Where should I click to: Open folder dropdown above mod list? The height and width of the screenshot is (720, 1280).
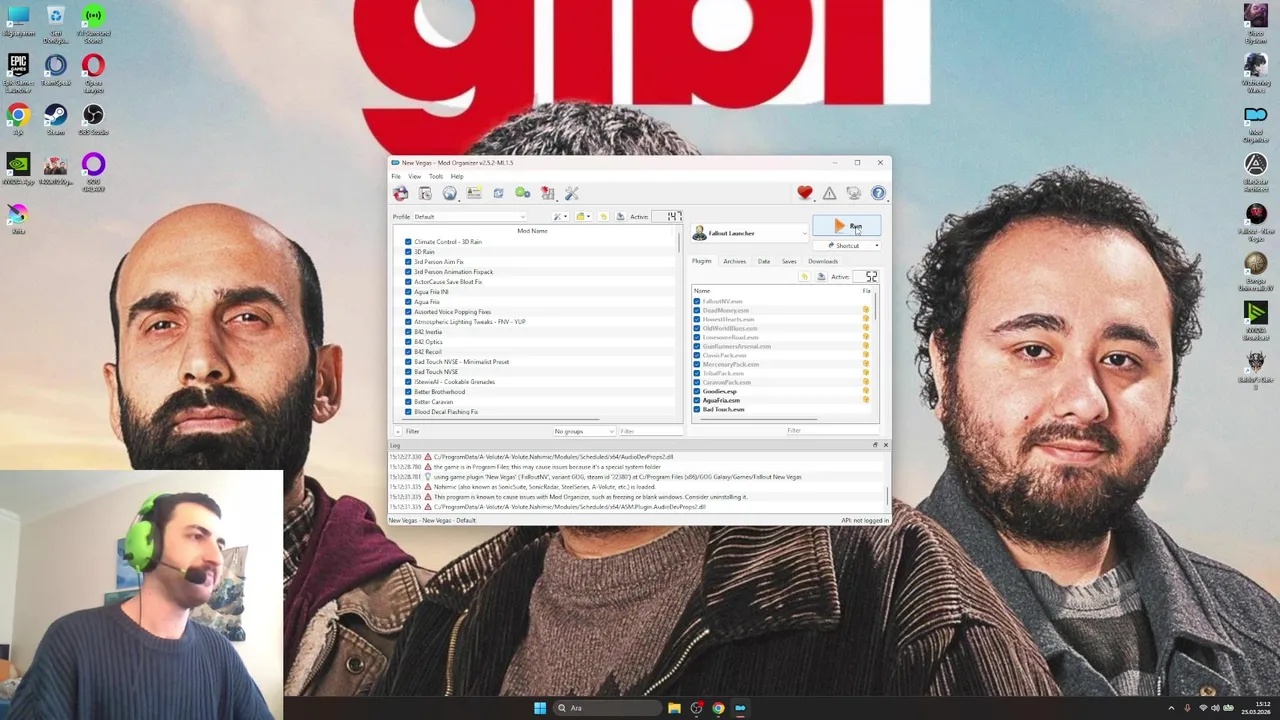pos(582,216)
